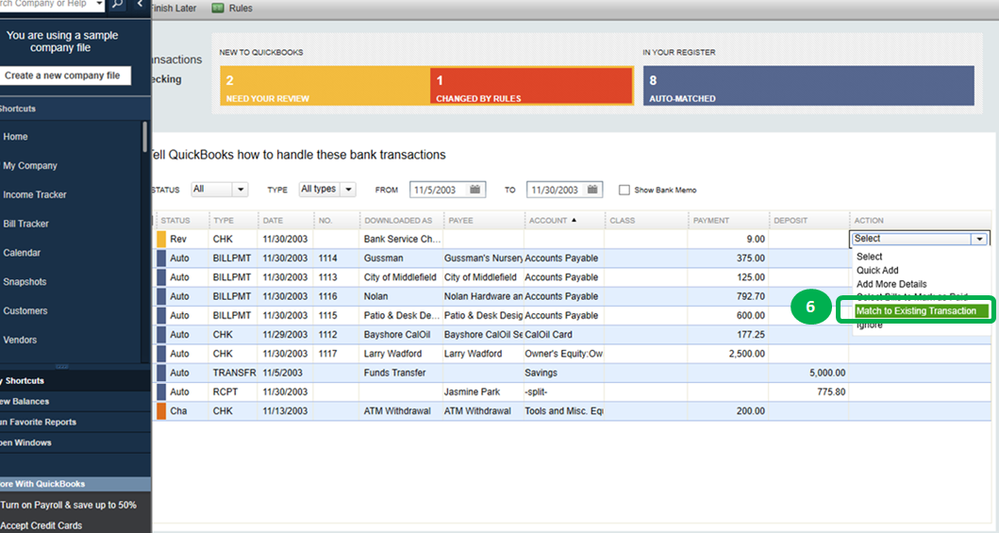Select the Jasmine Park payee cell
This screenshot has height=533, width=999.
(483, 392)
